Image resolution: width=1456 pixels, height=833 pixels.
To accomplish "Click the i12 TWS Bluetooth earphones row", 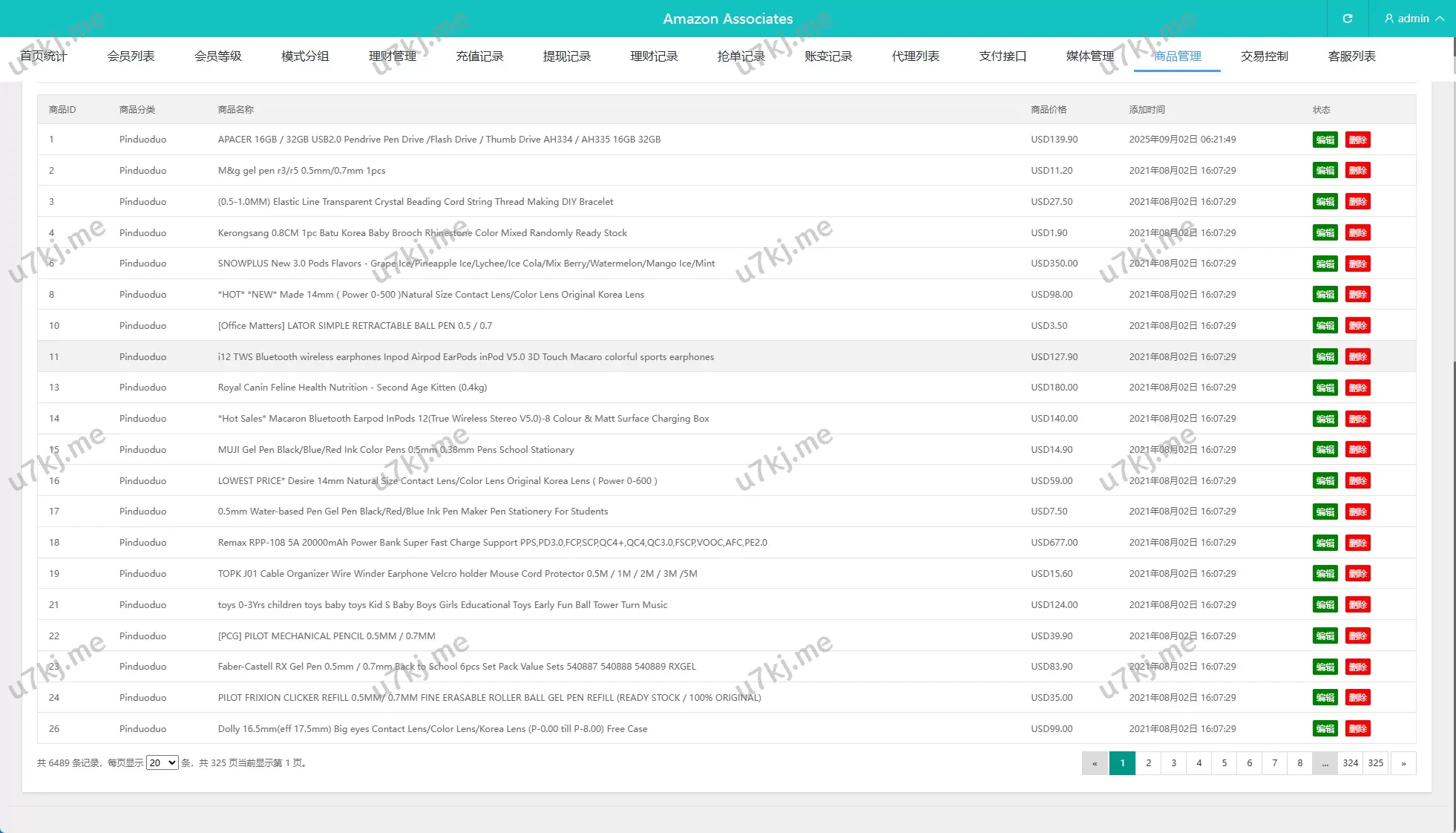I will point(465,357).
